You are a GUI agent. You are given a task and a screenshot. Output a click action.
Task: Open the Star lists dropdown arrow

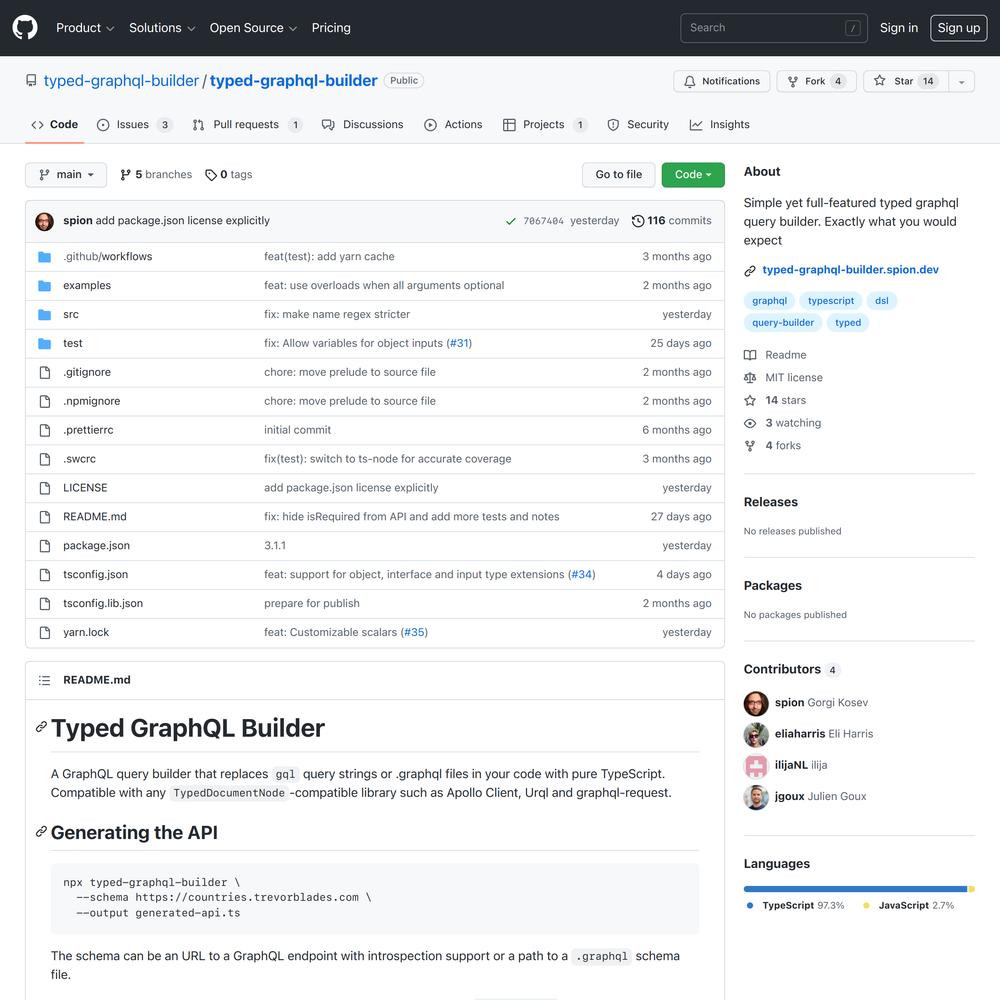961,81
